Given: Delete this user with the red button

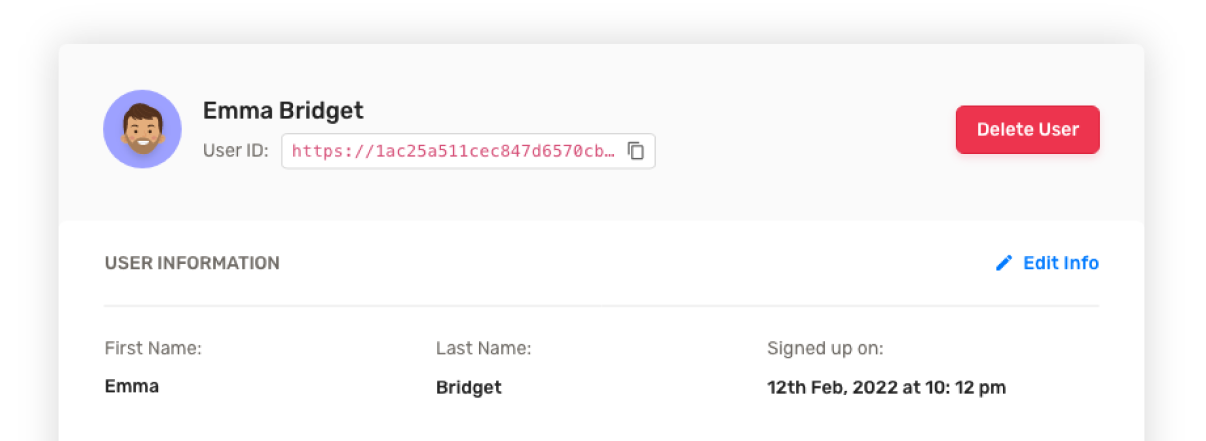Looking at the screenshot, I should pos(1027,130).
